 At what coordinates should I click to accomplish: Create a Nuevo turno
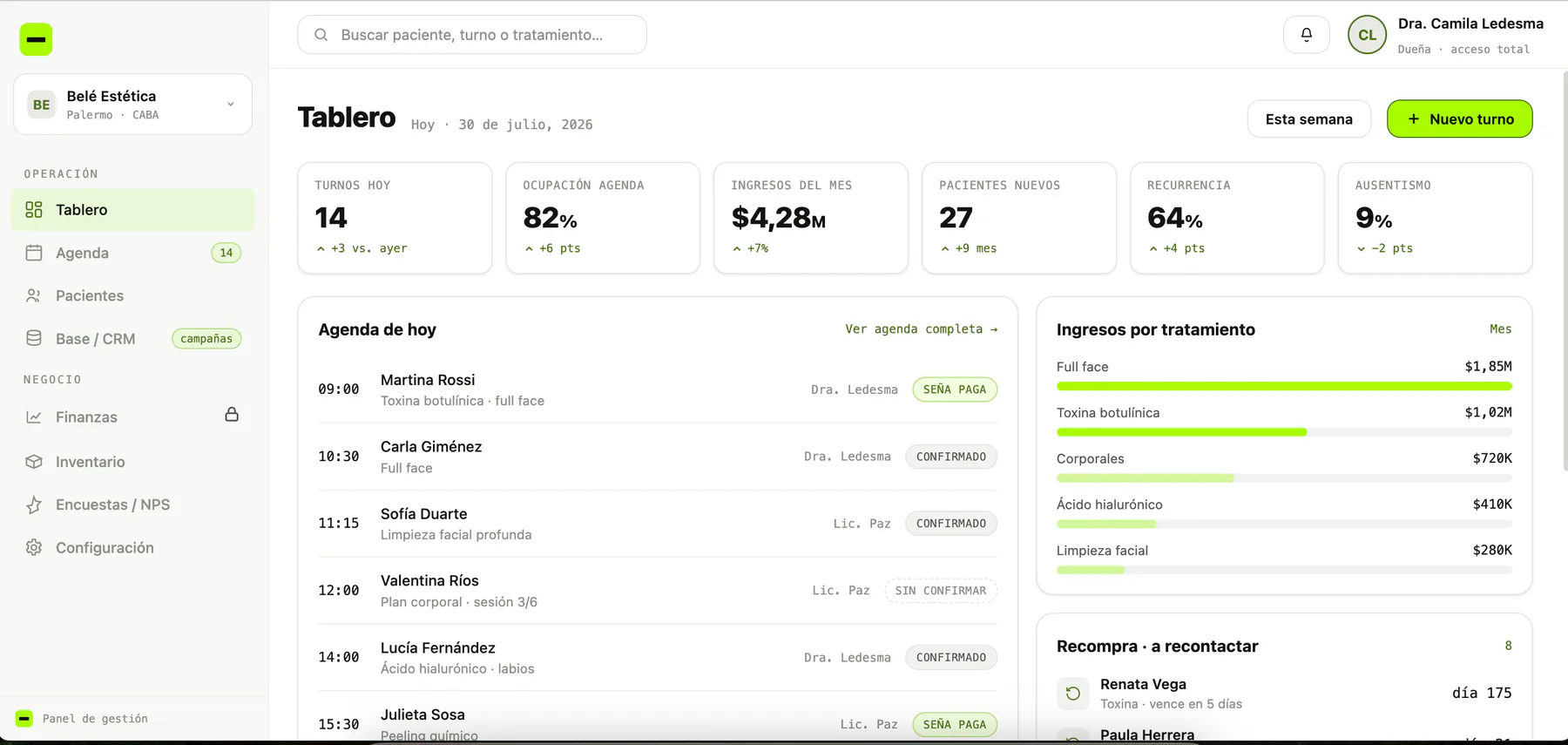(x=1459, y=119)
